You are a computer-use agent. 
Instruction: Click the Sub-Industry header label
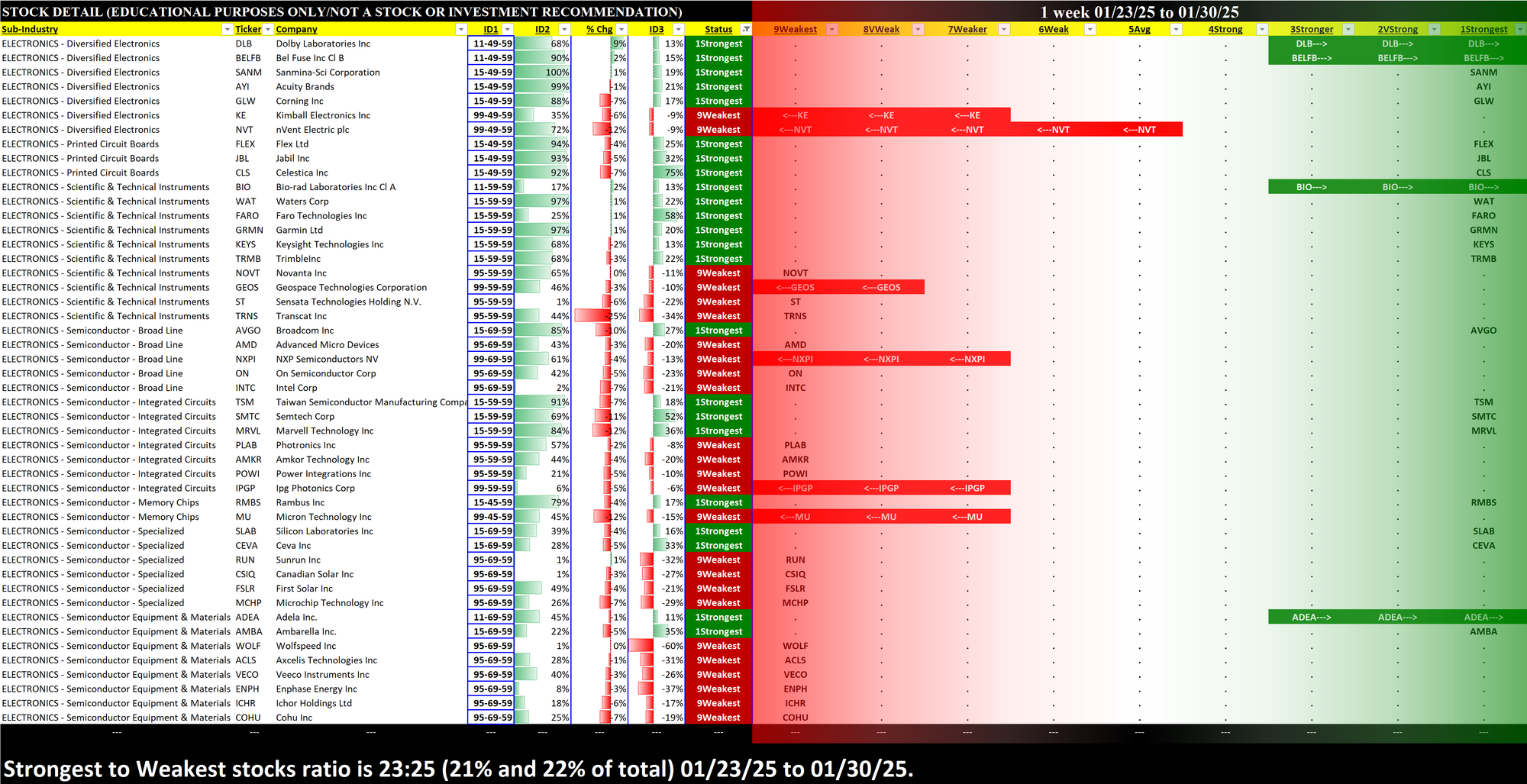pyautogui.click(x=30, y=29)
